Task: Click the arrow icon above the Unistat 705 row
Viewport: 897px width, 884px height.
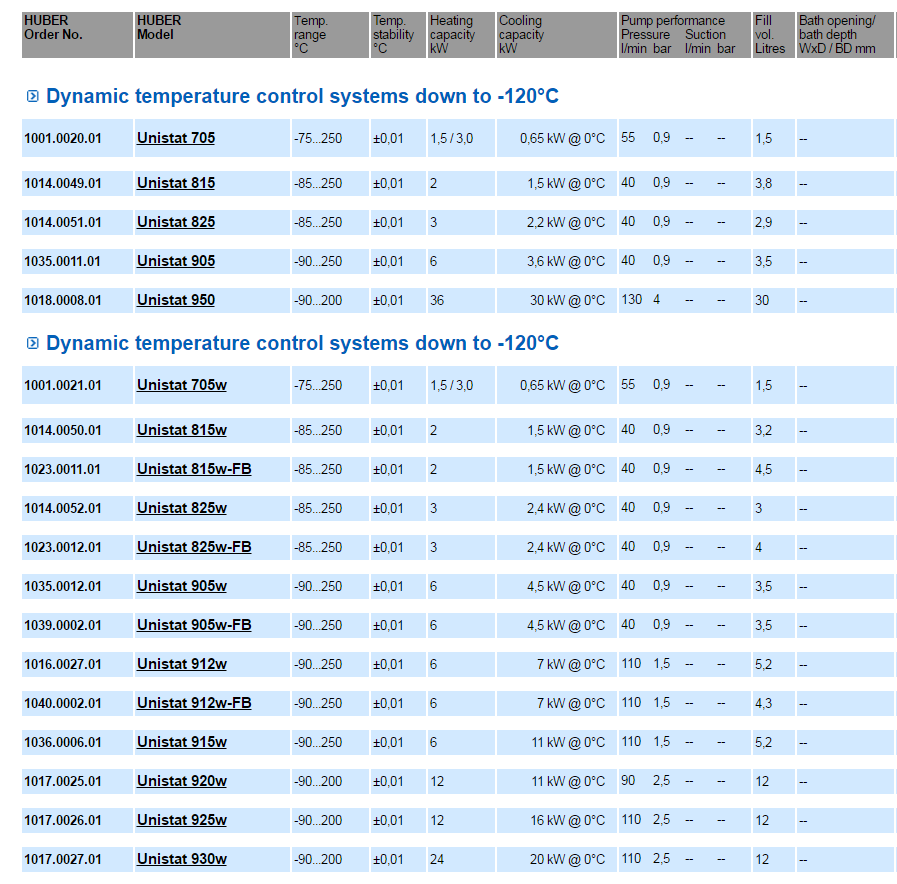Action: (32, 96)
